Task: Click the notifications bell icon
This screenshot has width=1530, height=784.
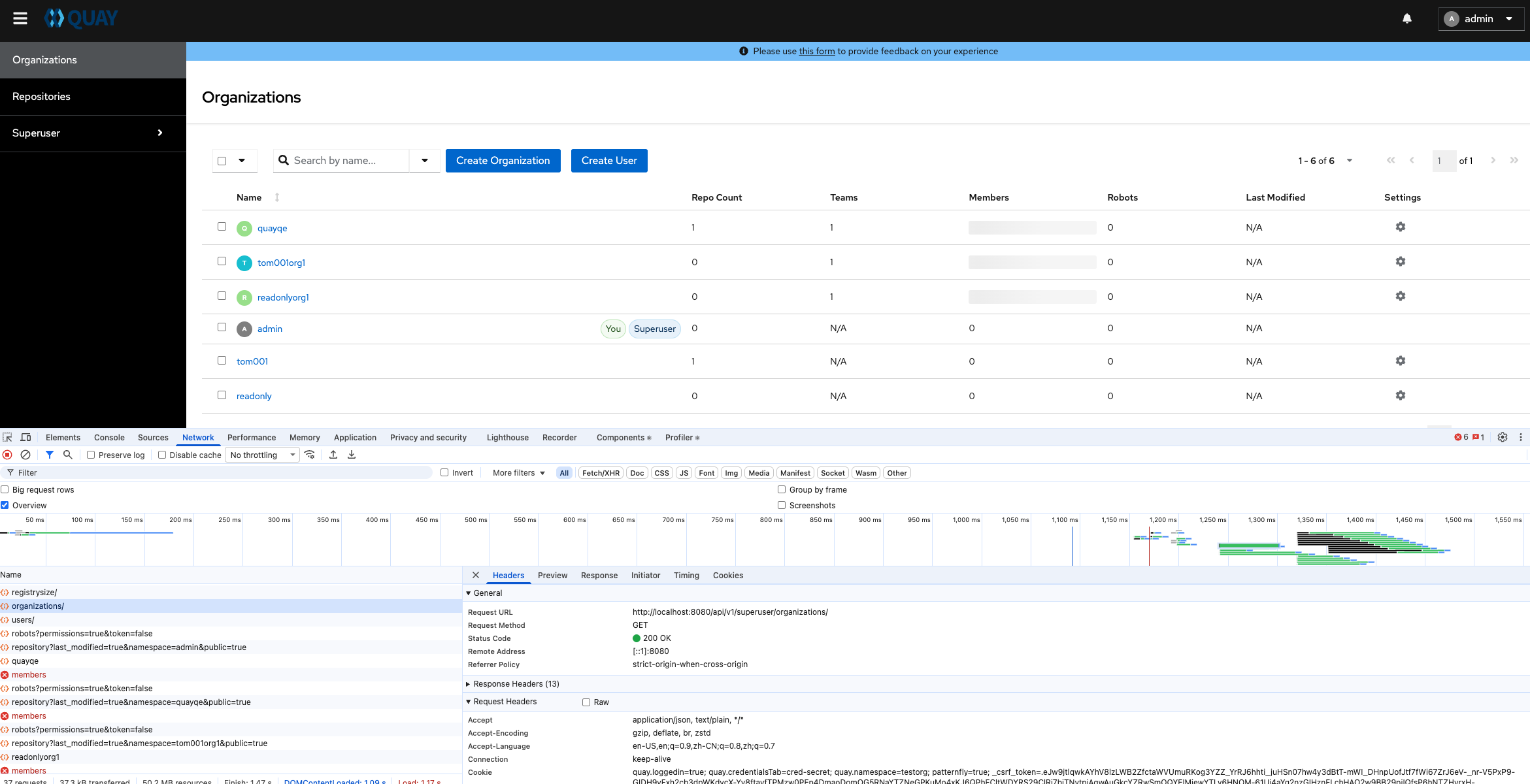Action: (1407, 18)
